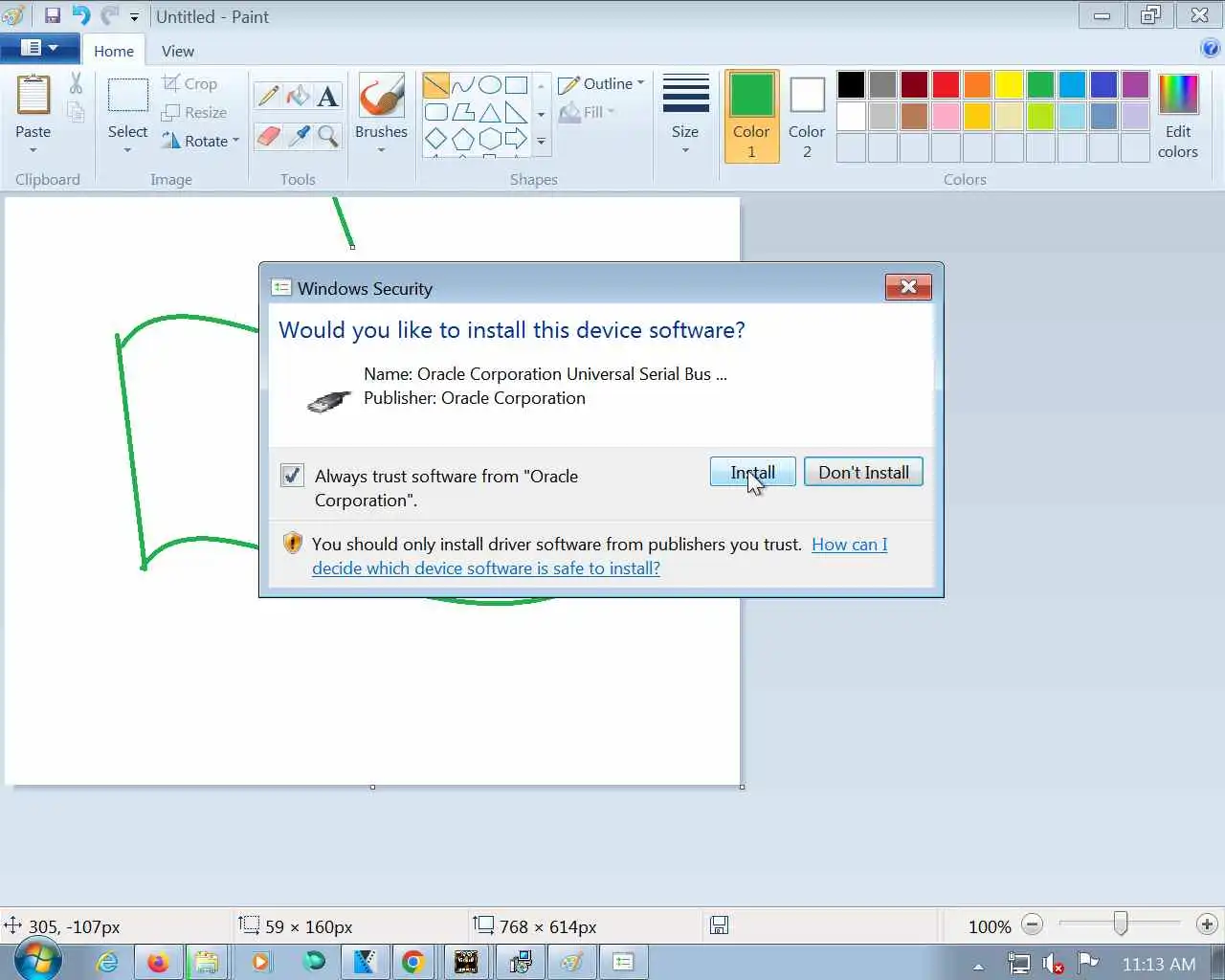Open link about deciding safe device software

600,556
